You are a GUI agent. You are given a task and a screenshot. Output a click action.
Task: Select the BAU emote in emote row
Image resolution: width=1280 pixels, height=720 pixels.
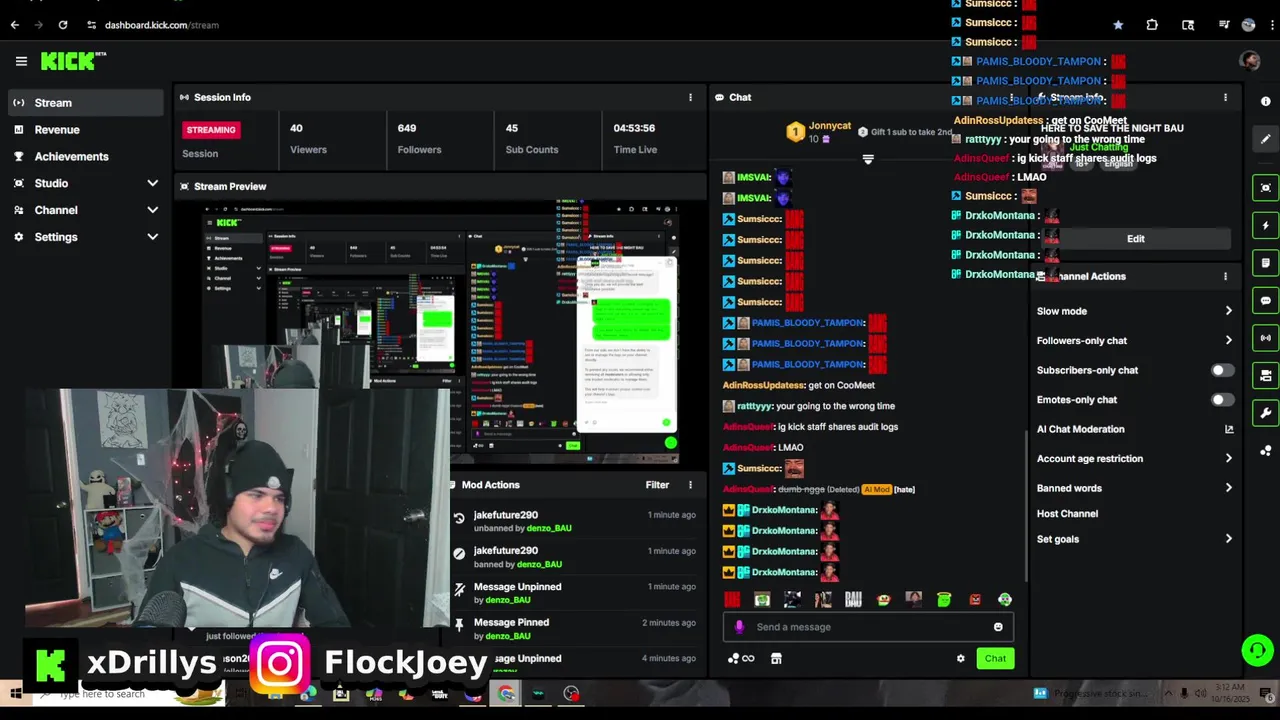tap(853, 599)
